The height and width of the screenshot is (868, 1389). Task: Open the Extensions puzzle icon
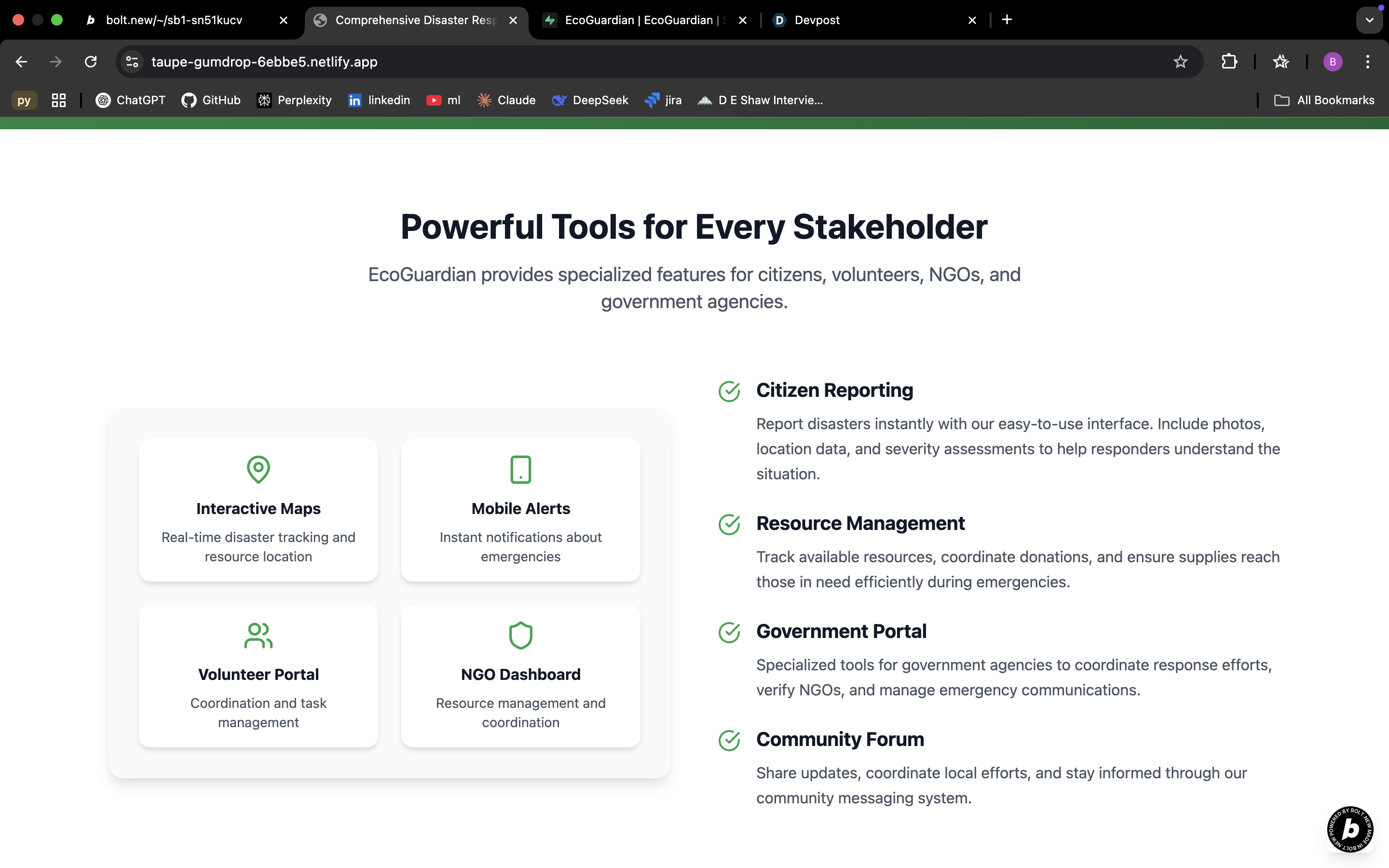(x=1229, y=62)
